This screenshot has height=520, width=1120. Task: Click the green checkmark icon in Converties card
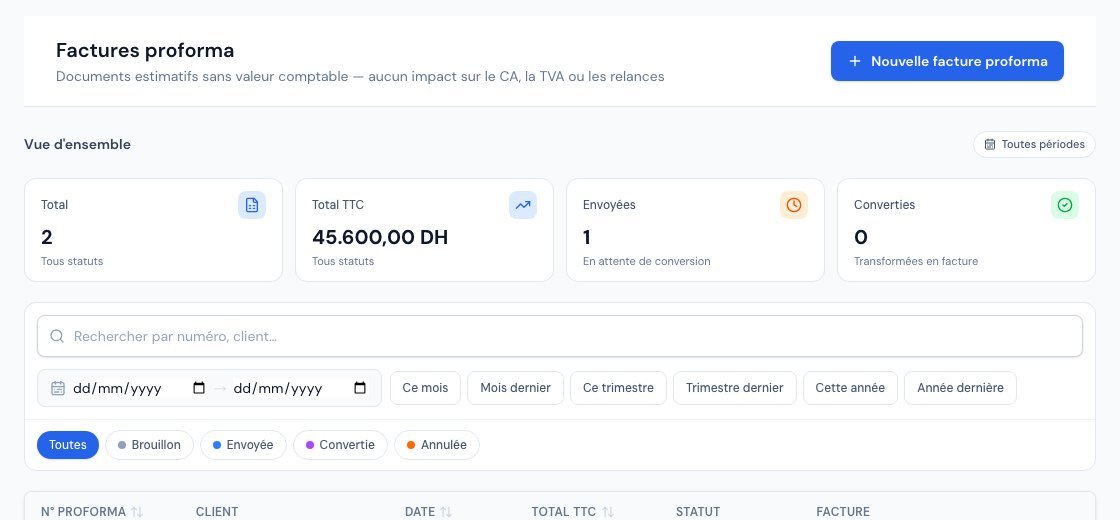[1064, 205]
